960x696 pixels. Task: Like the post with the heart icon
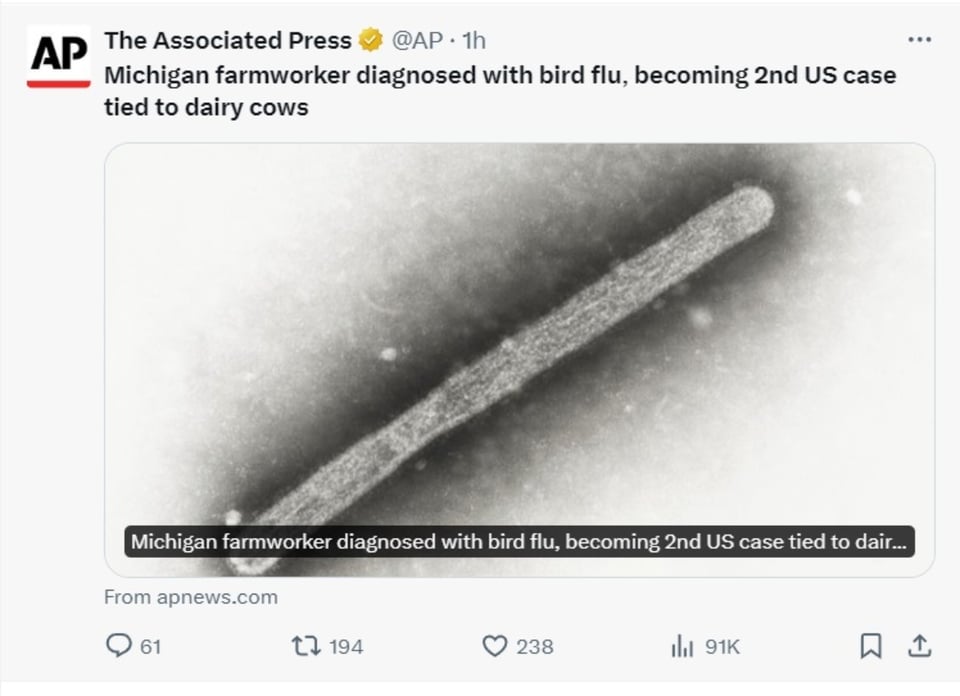click(495, 646)
